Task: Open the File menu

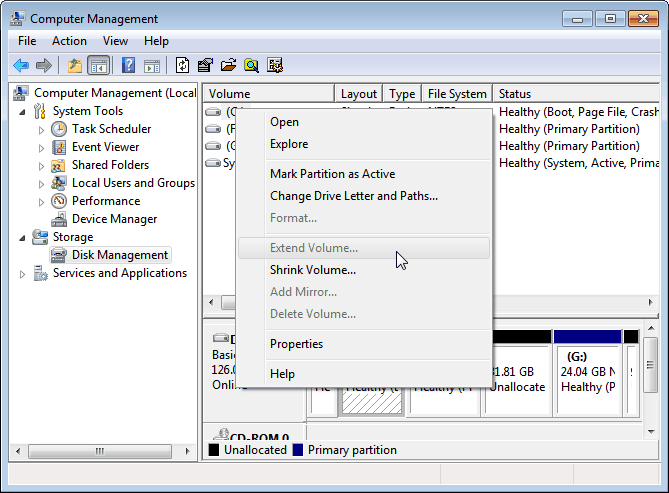Action: [x=27, y=41]
